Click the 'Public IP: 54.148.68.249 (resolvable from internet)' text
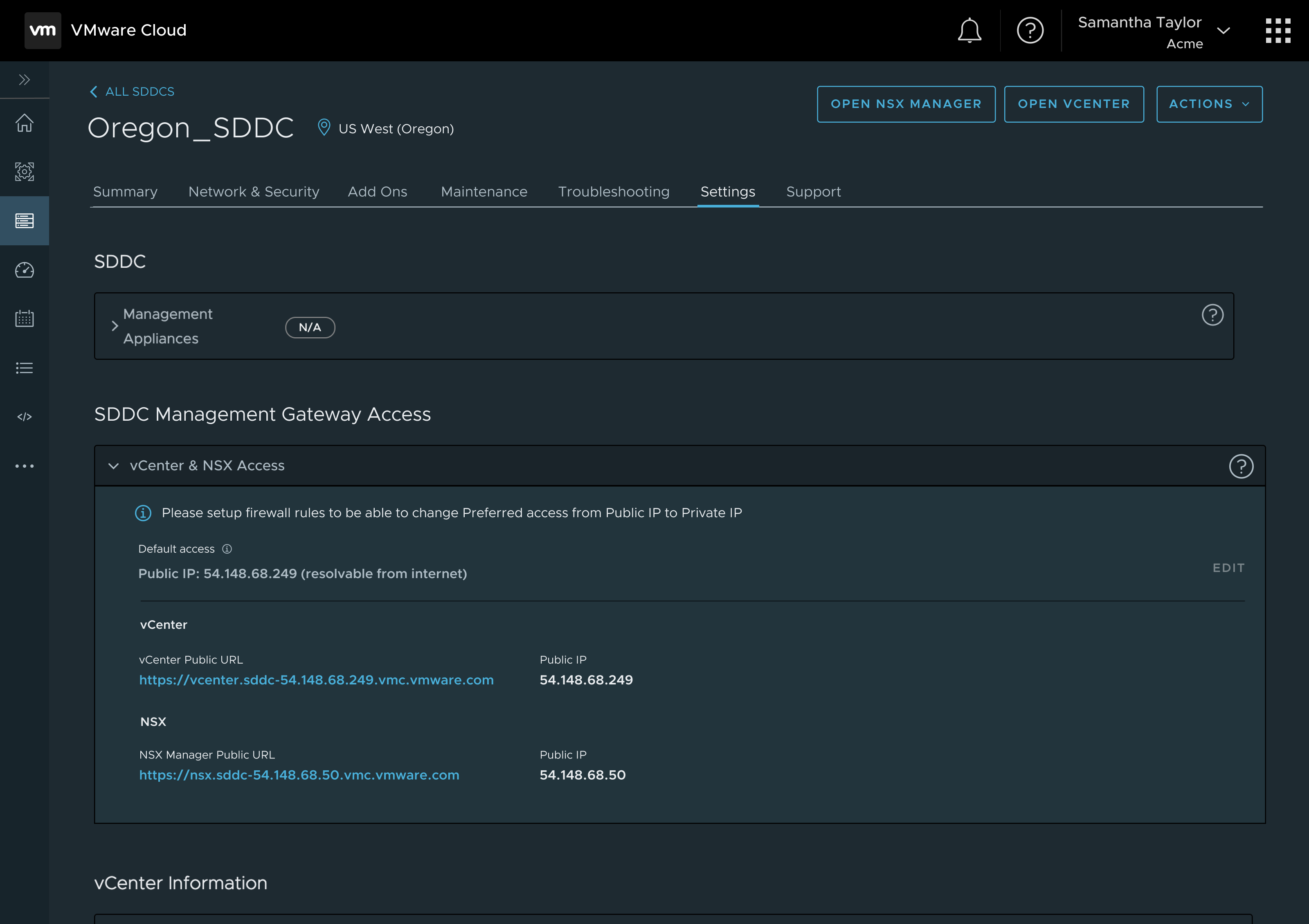Image resolution: width=1309 pixels, height=924 pixels. point(303,574)
